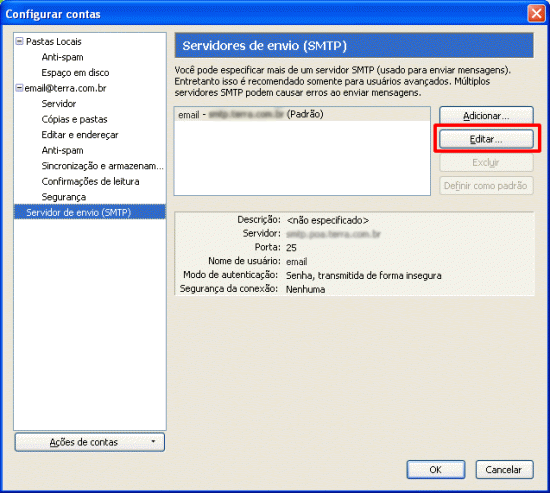This screenshot has height=493, width=550.
Task: Close the Configurar contas dialog
Action: [x=536, y=14]
